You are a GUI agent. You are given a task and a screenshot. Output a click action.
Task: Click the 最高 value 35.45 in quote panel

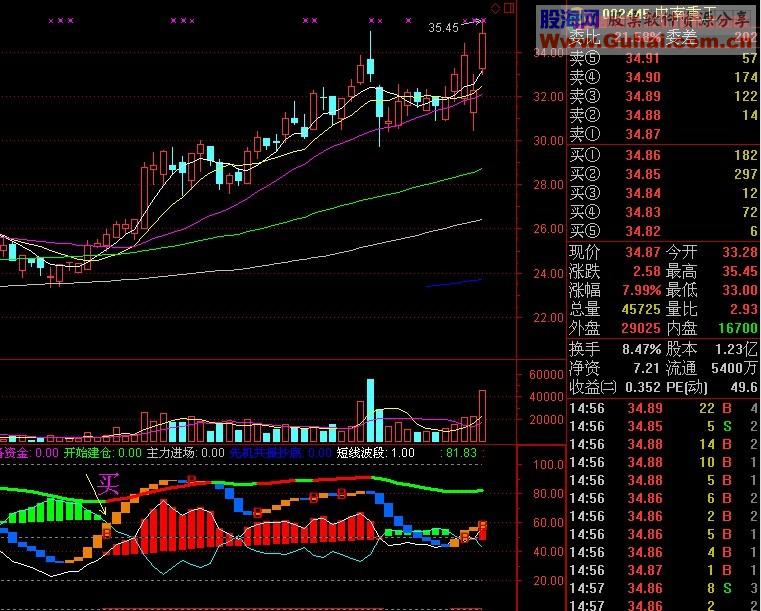[740, 271]
